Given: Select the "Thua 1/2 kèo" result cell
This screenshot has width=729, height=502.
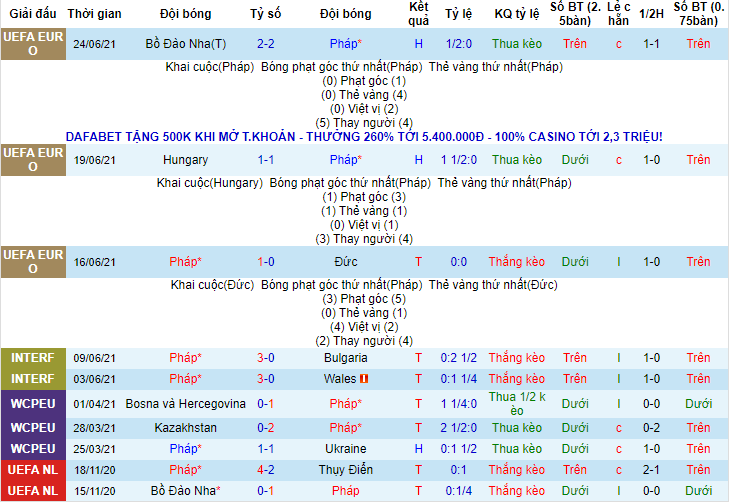Looking at the screenshot, I should click(516, 404).
